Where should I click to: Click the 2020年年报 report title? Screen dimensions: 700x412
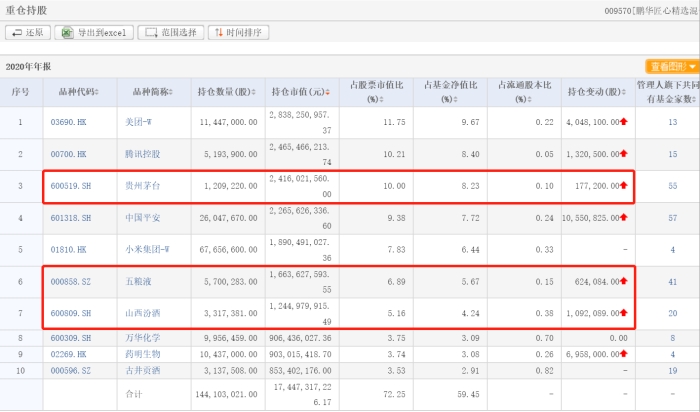[29, 67]
